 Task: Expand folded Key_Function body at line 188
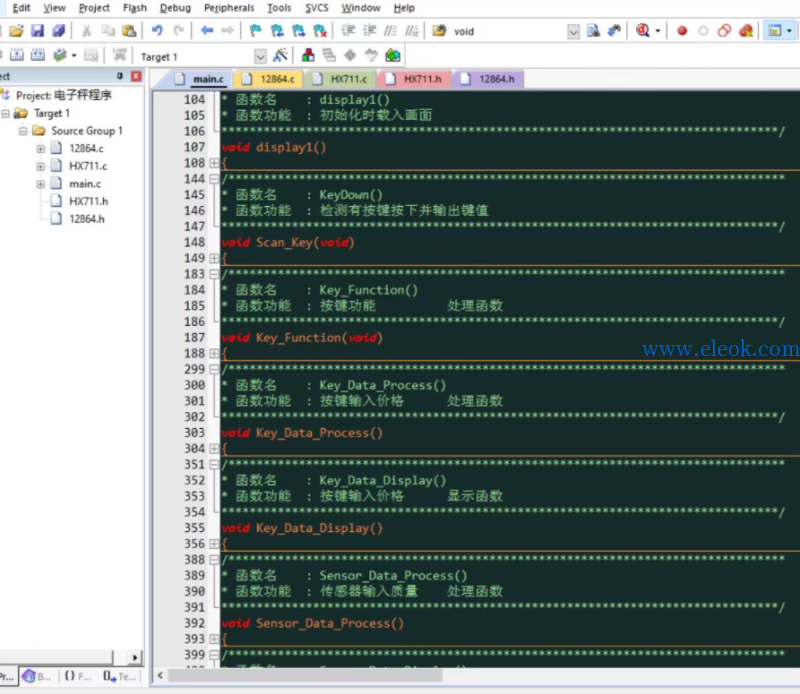pos(214,354)
